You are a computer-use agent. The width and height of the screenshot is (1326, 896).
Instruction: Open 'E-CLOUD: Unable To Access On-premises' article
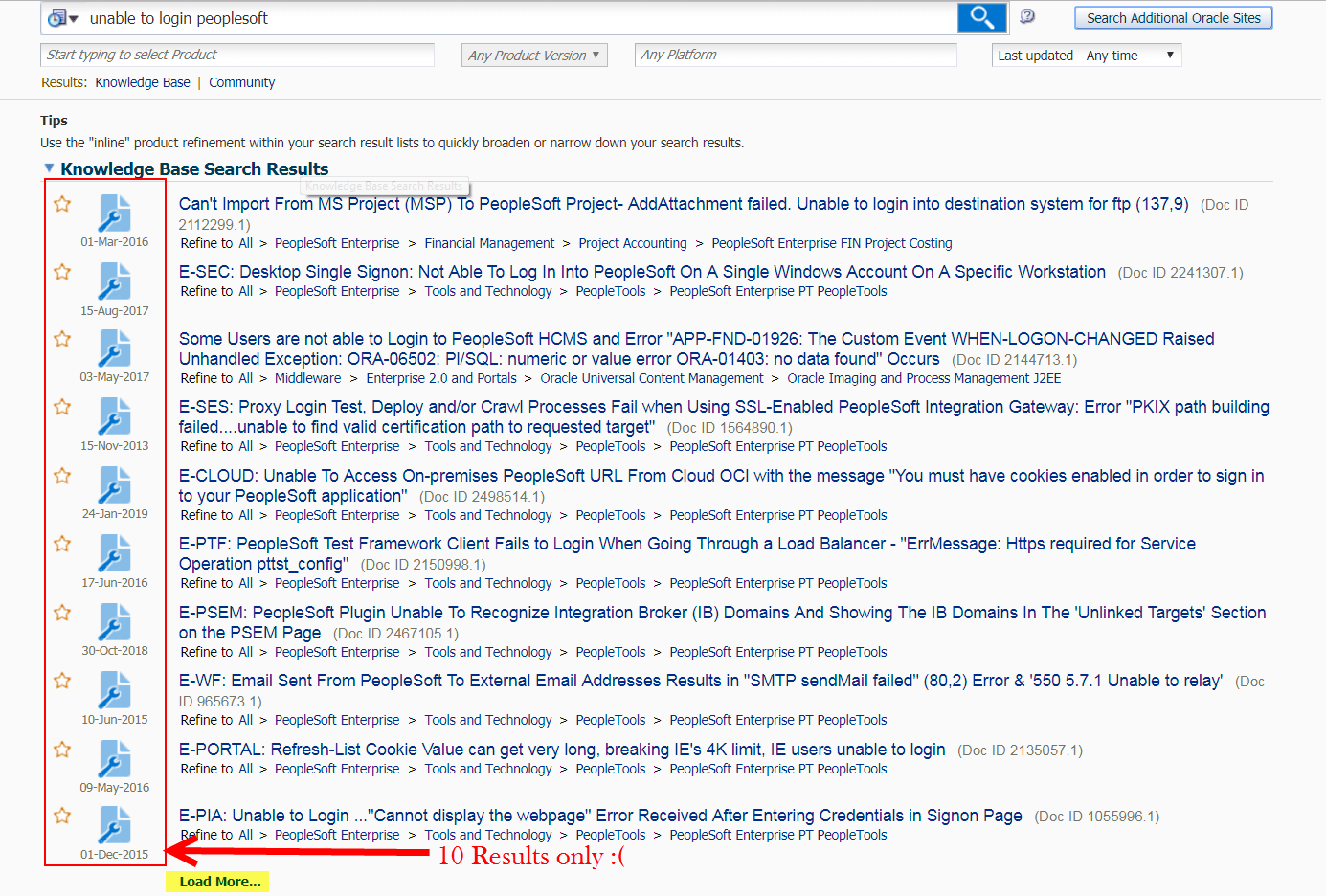721,485
